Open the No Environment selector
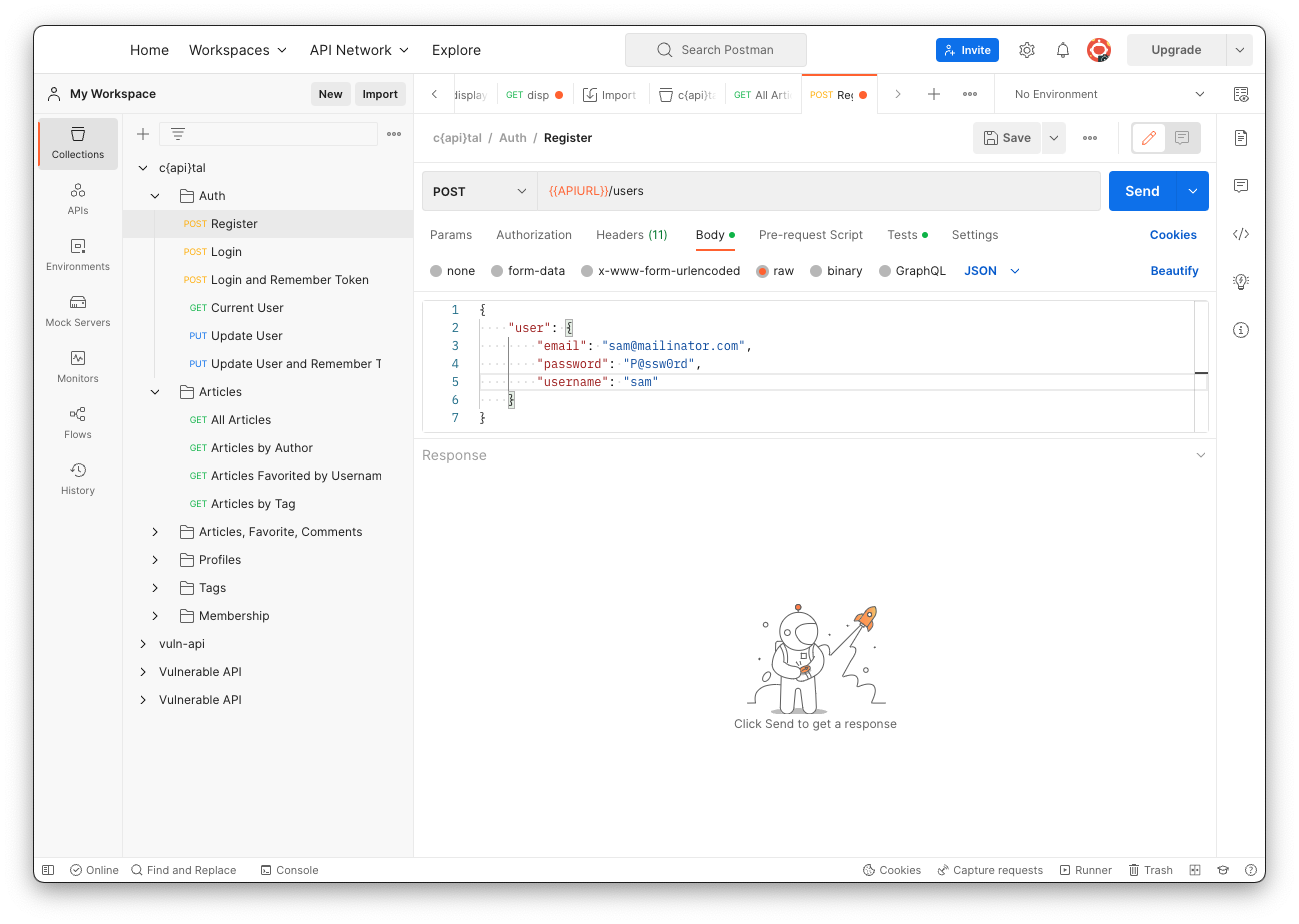 (1109, 94)
